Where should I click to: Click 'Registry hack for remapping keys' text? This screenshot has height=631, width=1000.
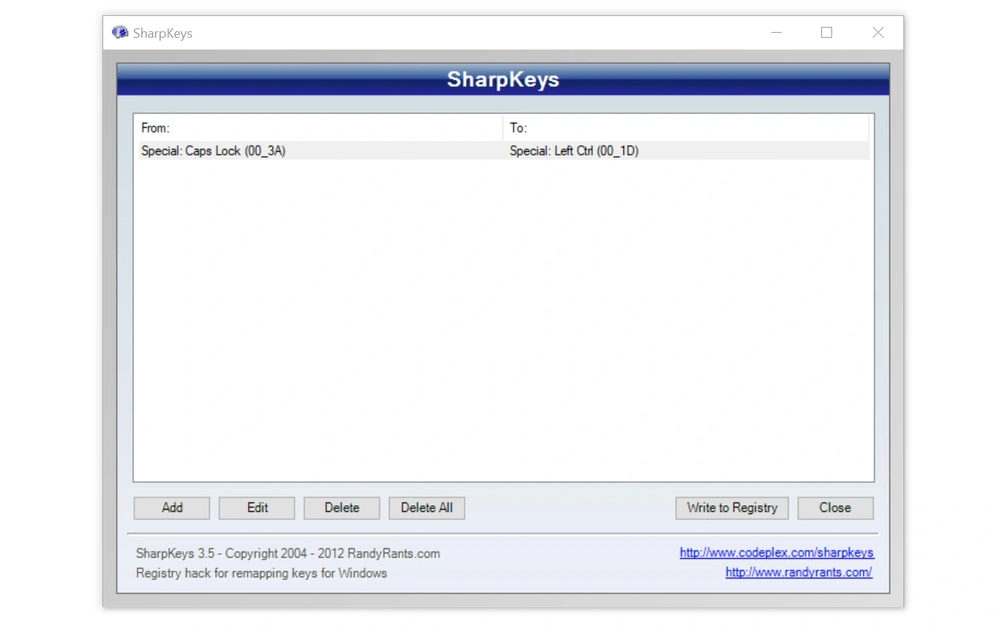coord(261,573)
